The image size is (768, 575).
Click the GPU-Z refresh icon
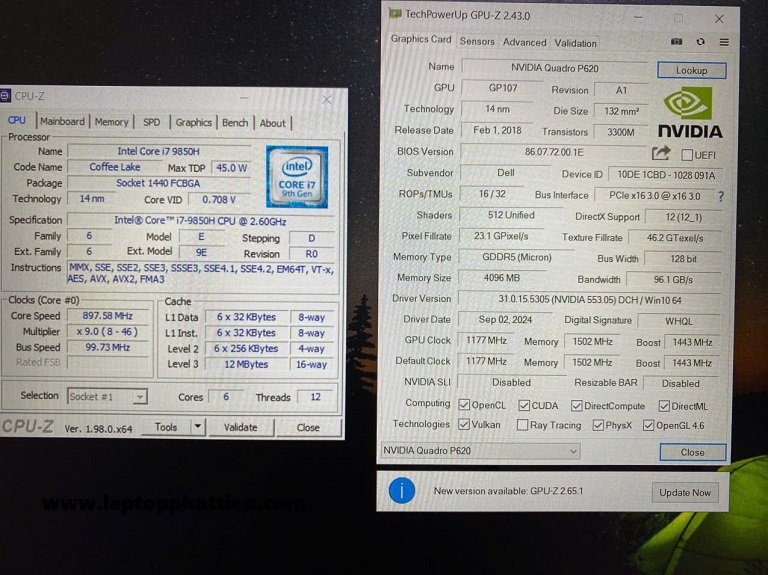coord(700,42)
